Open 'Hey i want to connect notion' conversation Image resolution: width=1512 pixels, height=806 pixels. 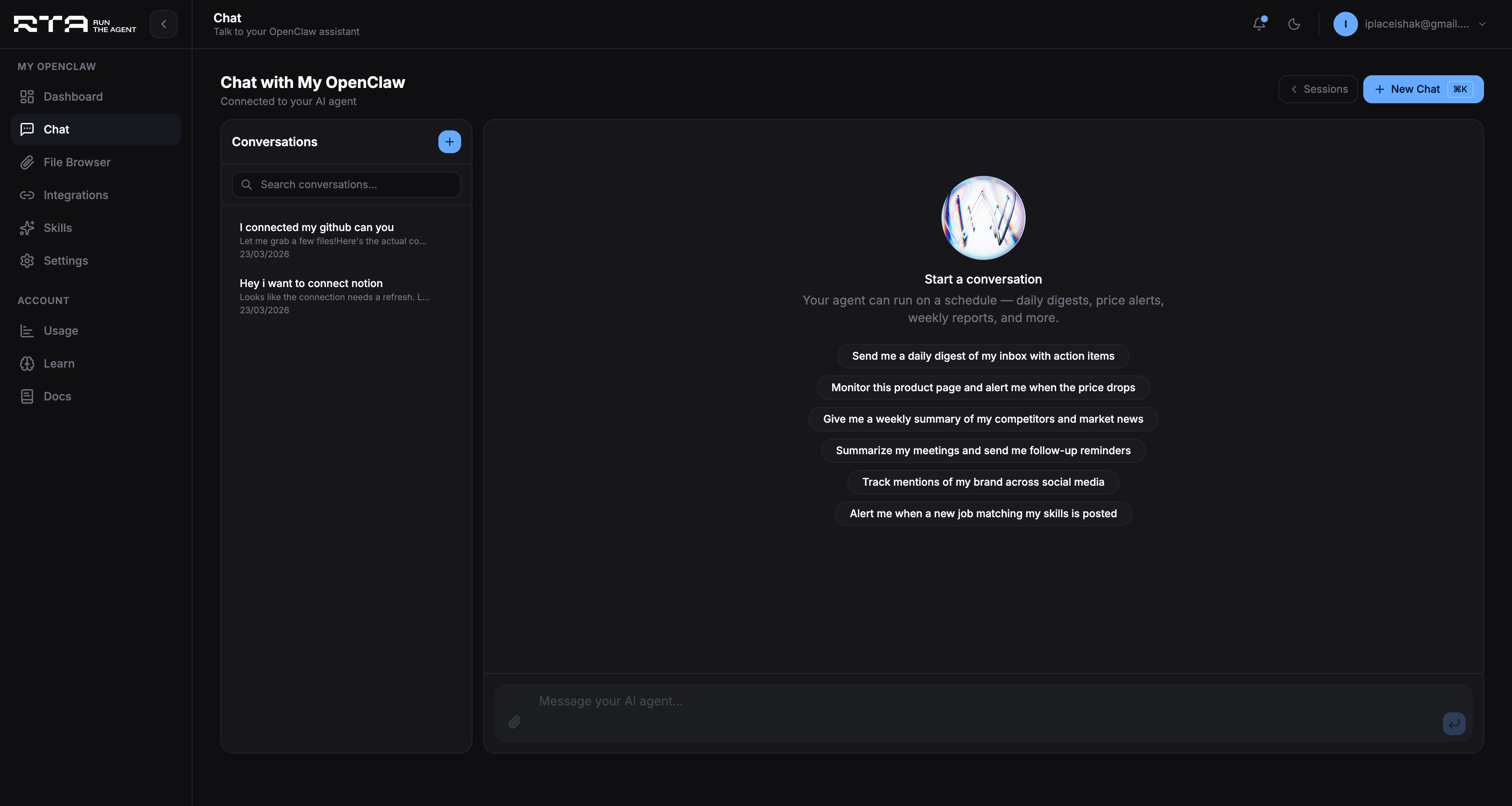click(346, 296)
